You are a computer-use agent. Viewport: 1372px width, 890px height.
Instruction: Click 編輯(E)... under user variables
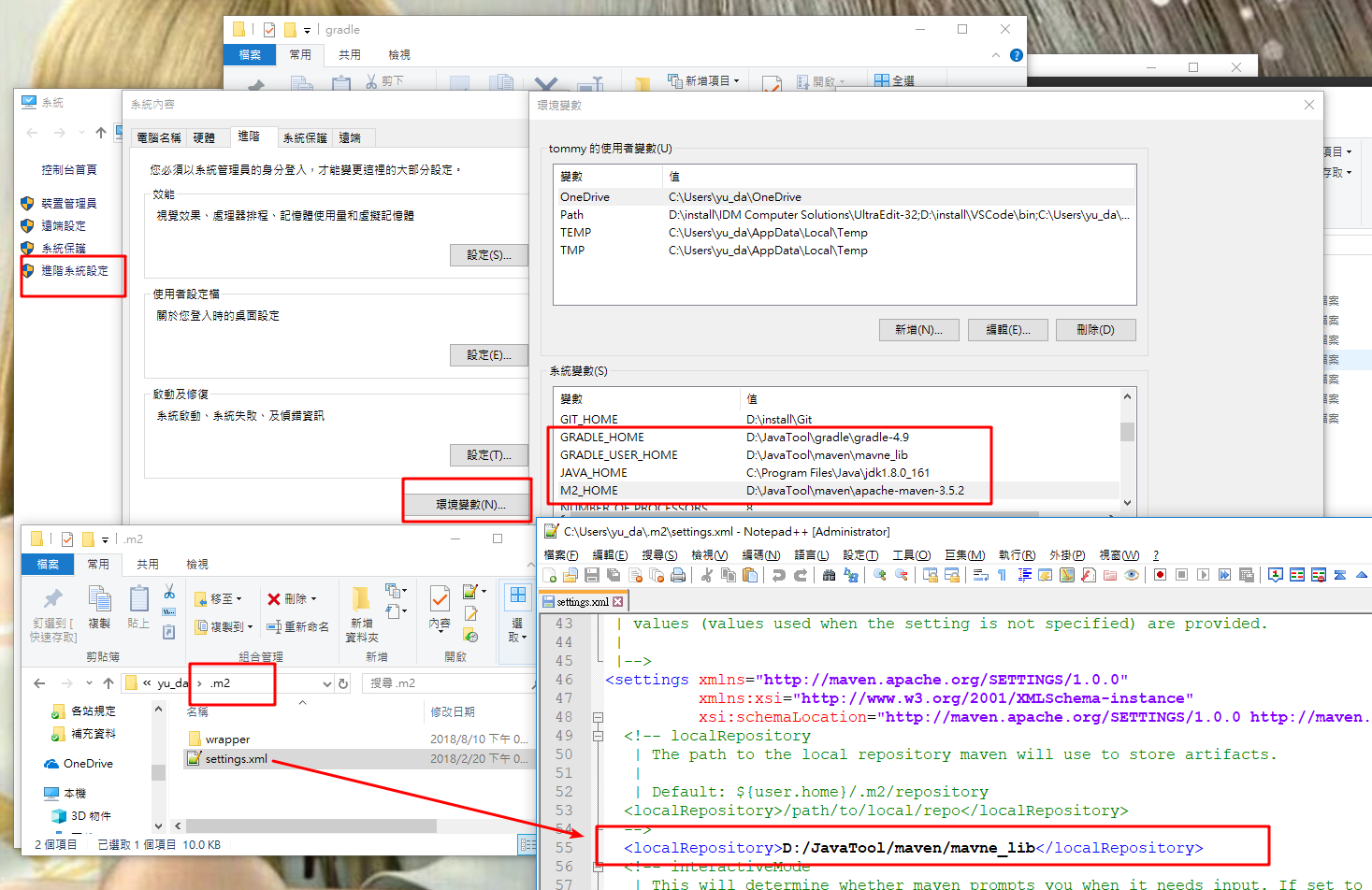click(1008, 329)
